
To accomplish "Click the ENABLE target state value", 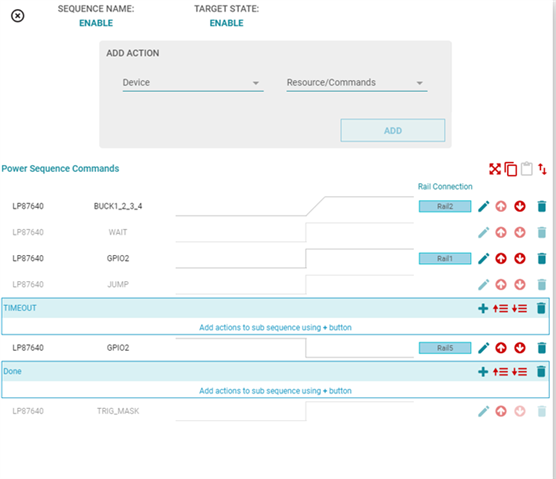I will [x=227, y=23].
